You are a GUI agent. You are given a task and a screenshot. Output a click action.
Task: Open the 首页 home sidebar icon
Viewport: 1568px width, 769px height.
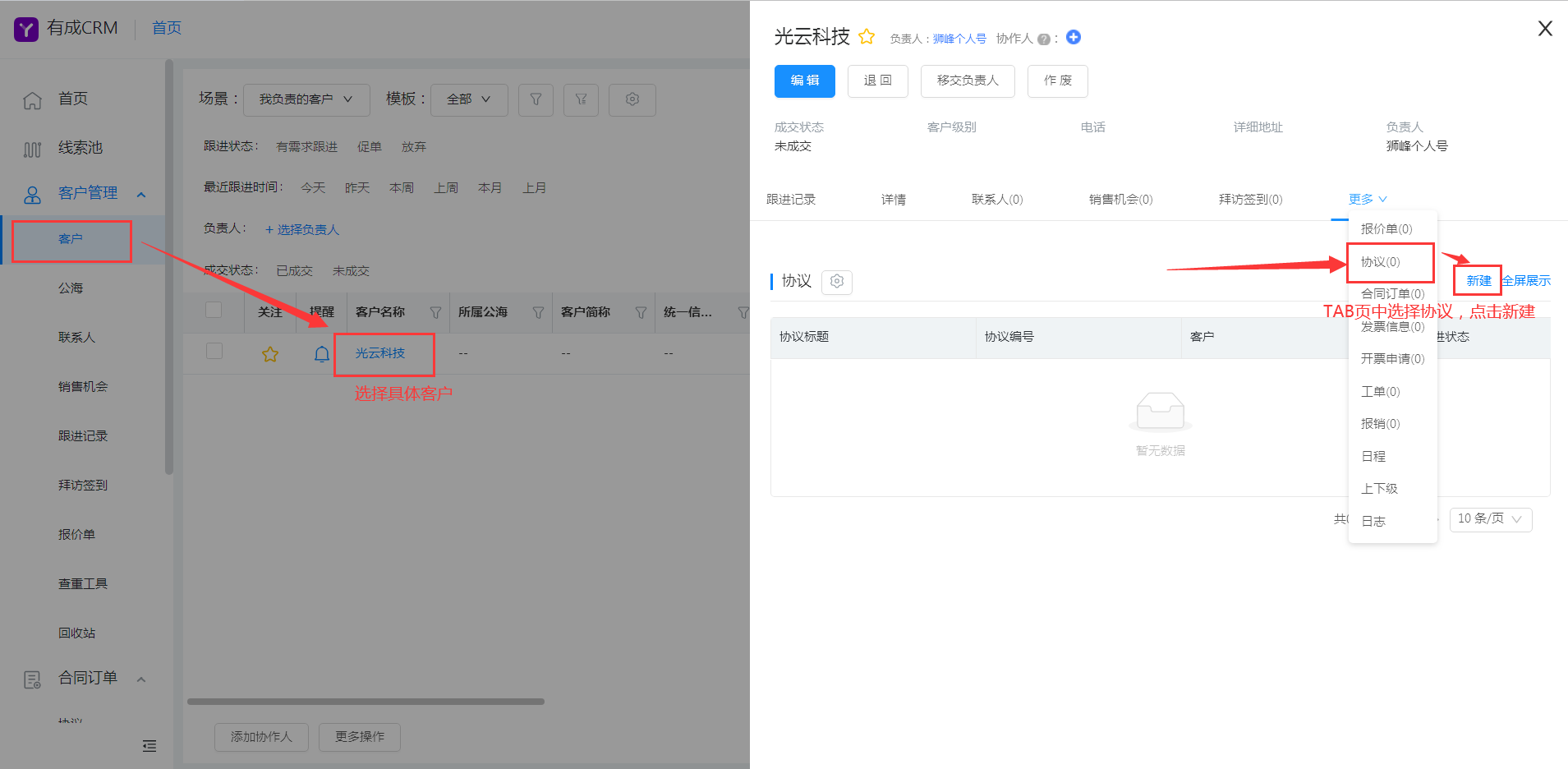point(32,100)
